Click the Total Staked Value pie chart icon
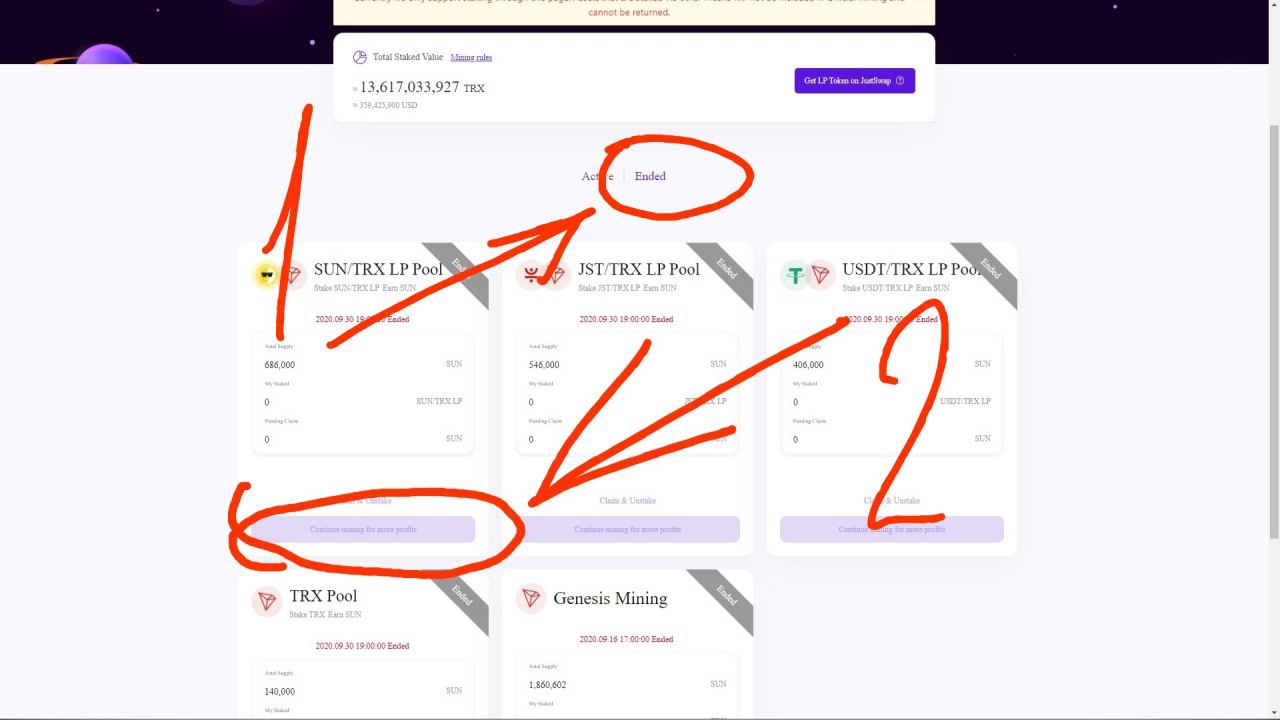 coord(360,57)
